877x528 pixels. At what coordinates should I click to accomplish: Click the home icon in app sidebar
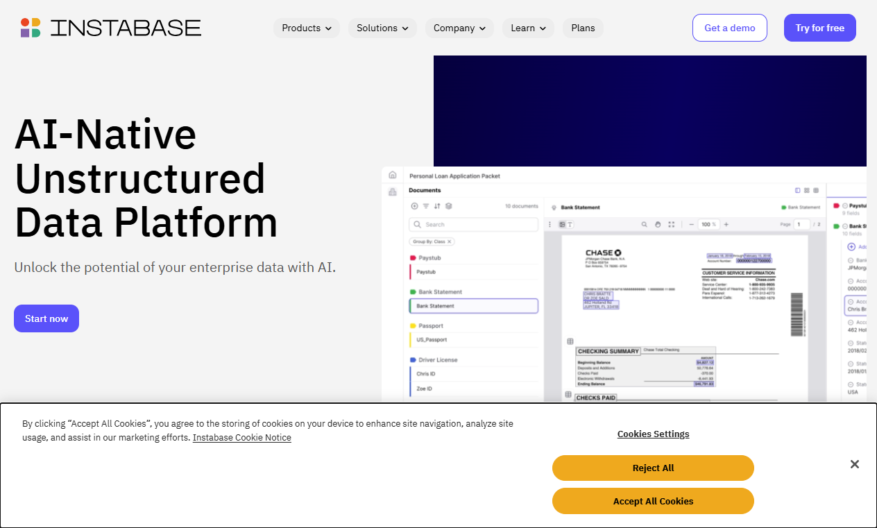tap(393, 175)
